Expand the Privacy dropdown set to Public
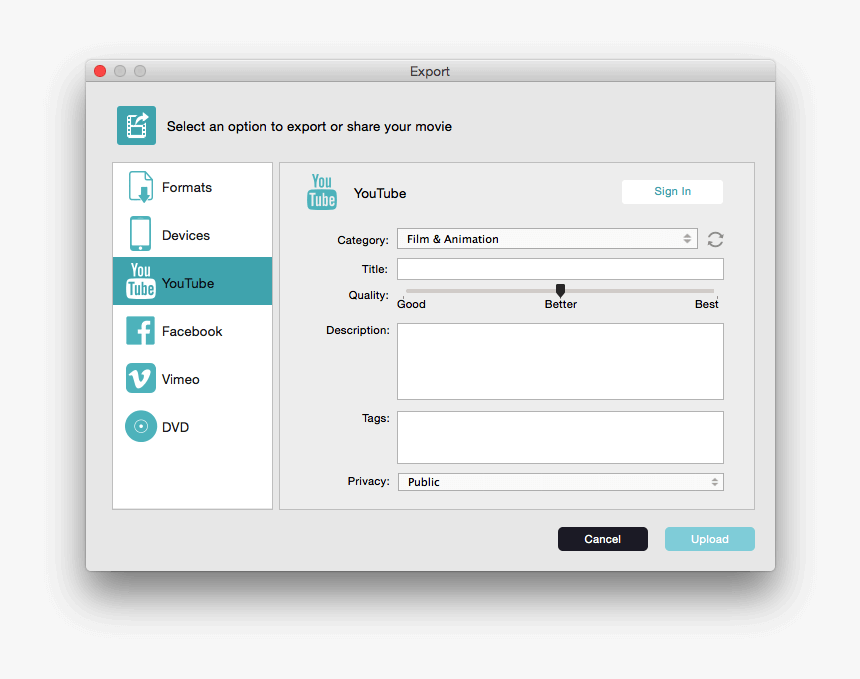This screenshot has height=679, width=860. (x=560, y=482)
